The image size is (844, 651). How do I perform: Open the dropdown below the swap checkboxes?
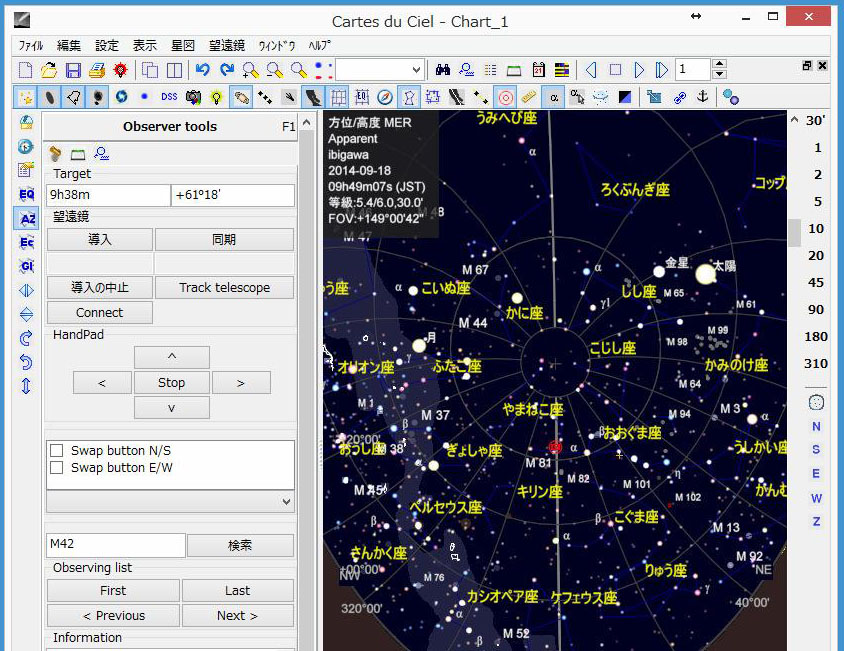[170, 502]
